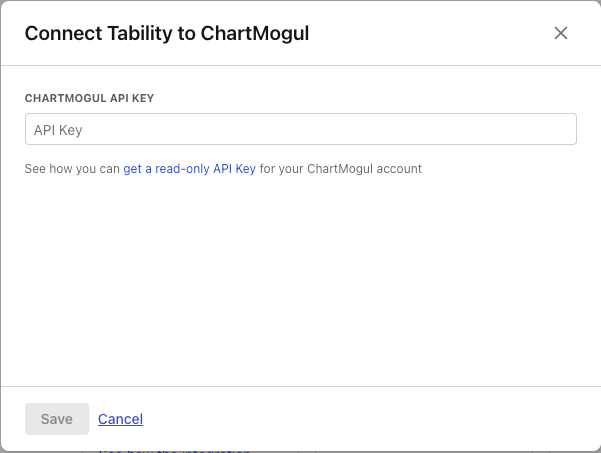Focus the API Key input field
This screenshot has width=601, height=453.
point(300,130)
